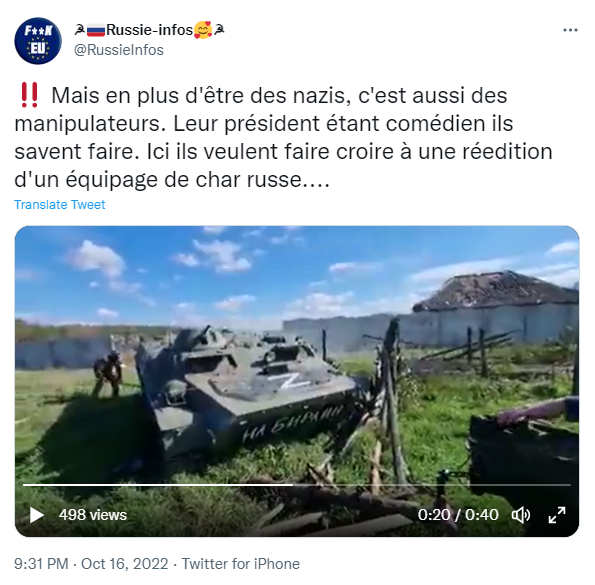Open the F**K EU profile avatar

38,41
